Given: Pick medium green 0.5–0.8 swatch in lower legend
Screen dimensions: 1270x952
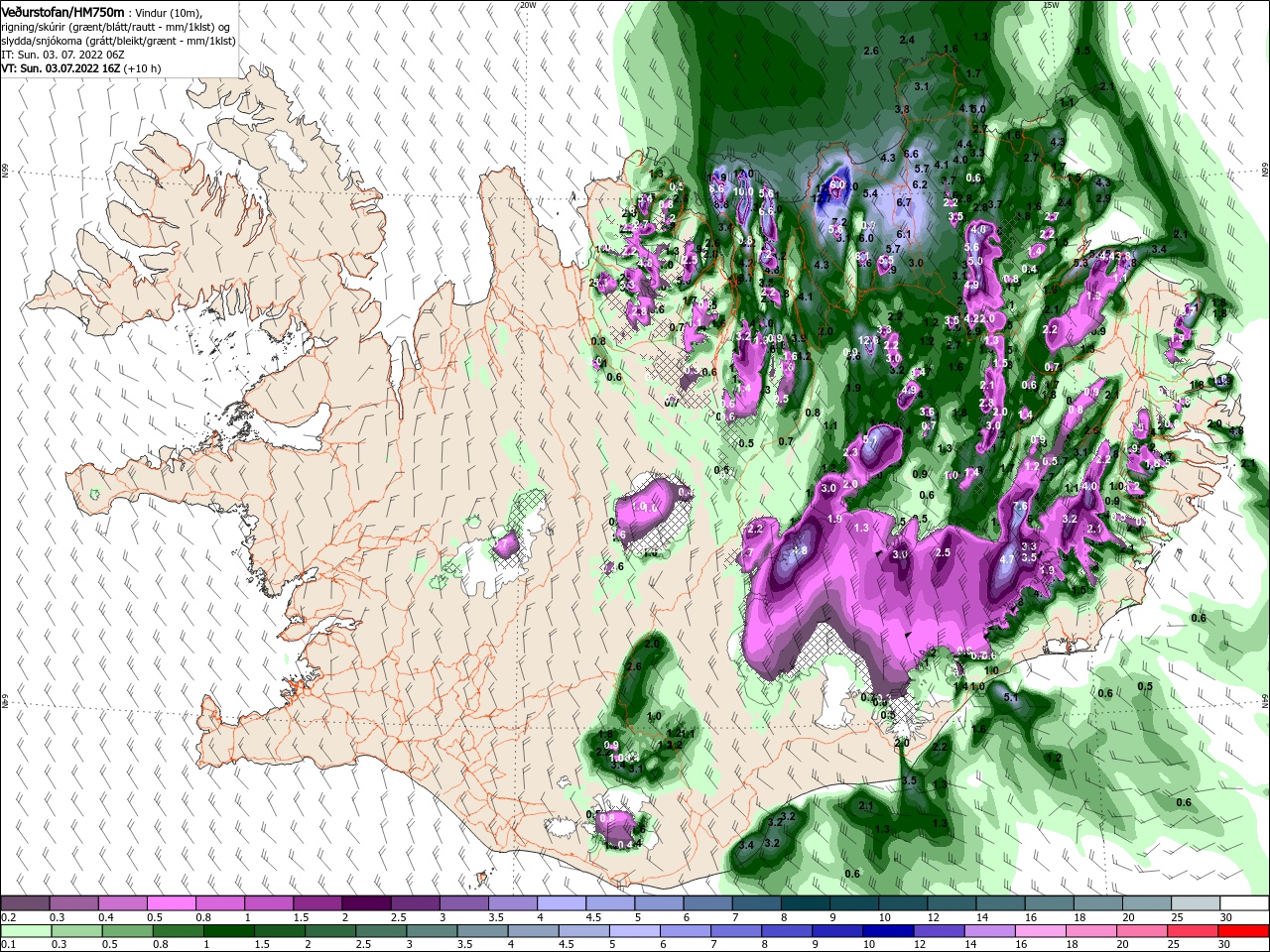Looking at the screenshot, I should 128,931.
